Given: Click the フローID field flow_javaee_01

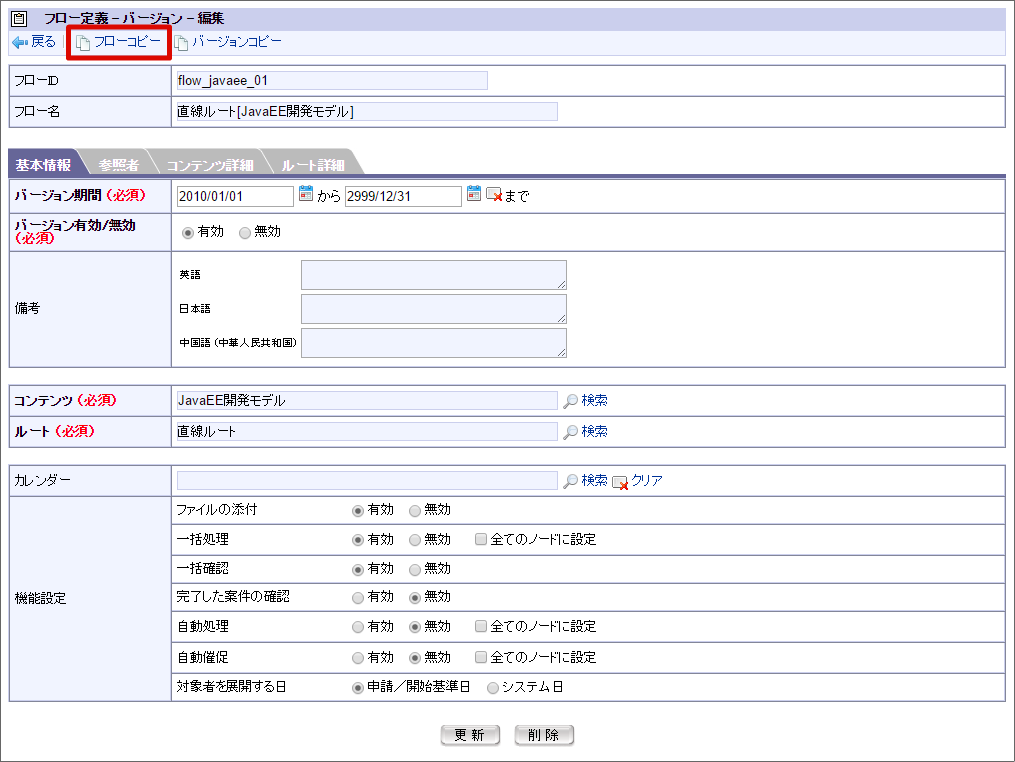Looking at the screenshot, I should click(332, 81).
